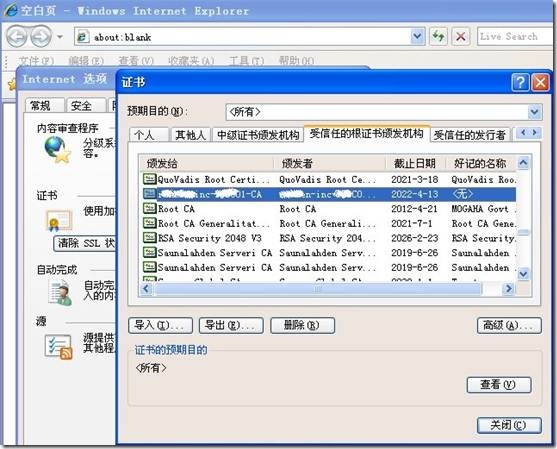The height and width of the screenshot is (449, 557).
Task: Click the page icon in address bar
Action: 82,37
